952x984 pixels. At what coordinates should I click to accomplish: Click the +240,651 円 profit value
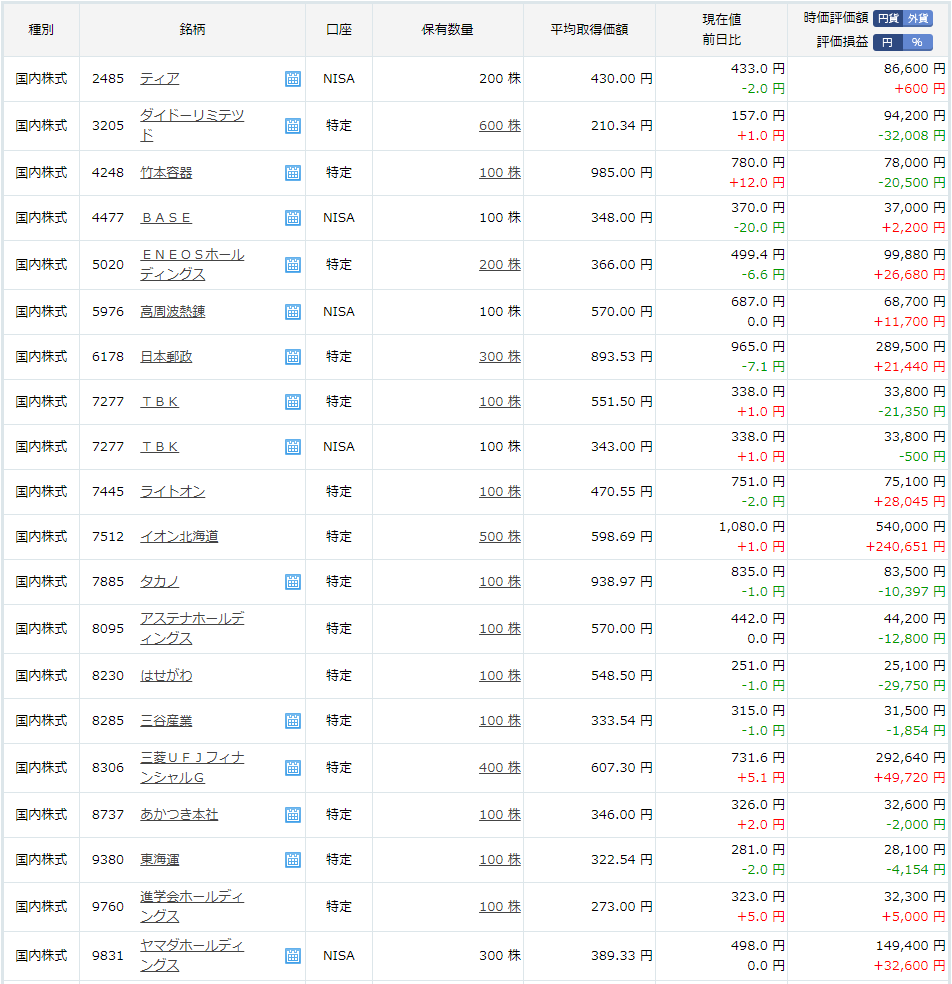click(905, 547)
